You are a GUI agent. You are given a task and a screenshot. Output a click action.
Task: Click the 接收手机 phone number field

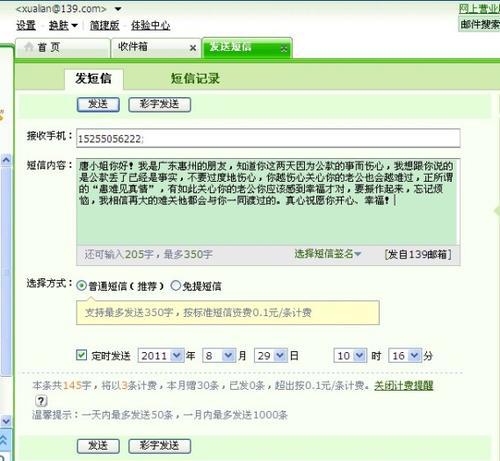pyautogui.click(x=268, y=138)
